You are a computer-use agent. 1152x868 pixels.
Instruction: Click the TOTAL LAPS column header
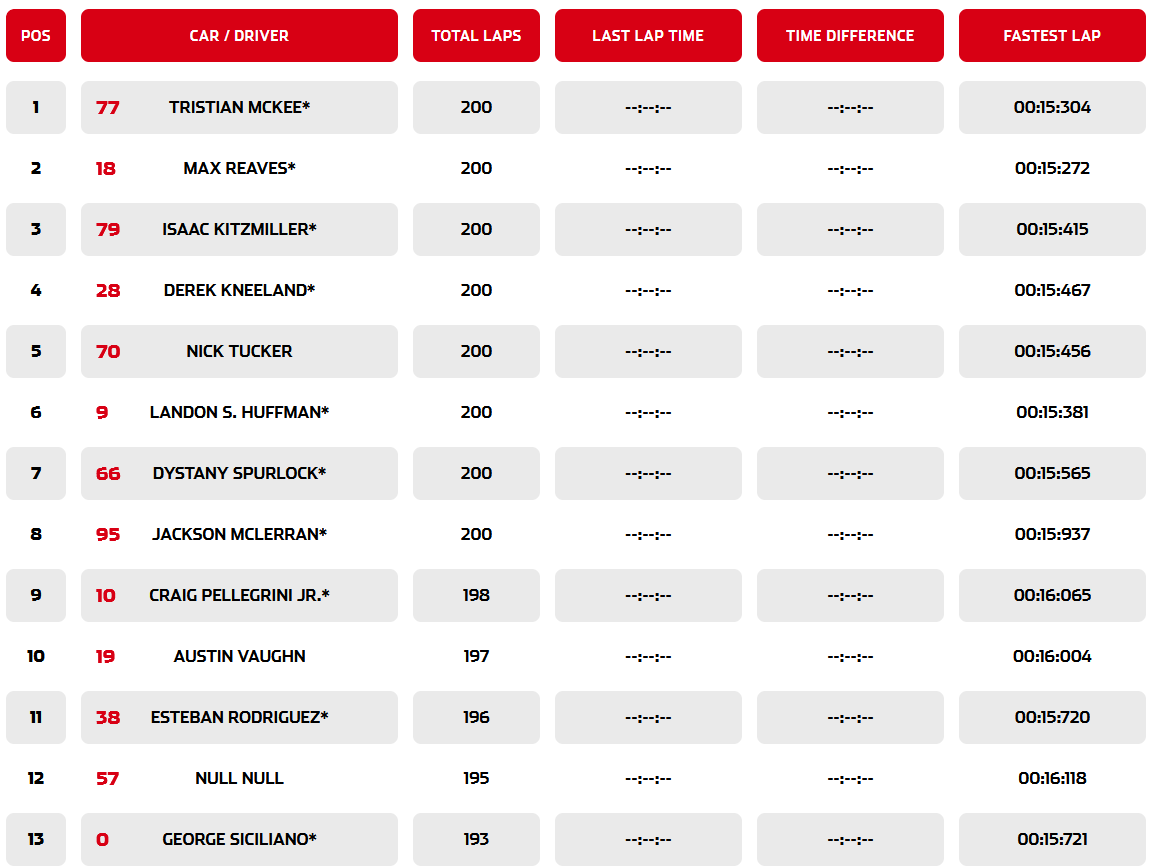click(x=476, y=36)
